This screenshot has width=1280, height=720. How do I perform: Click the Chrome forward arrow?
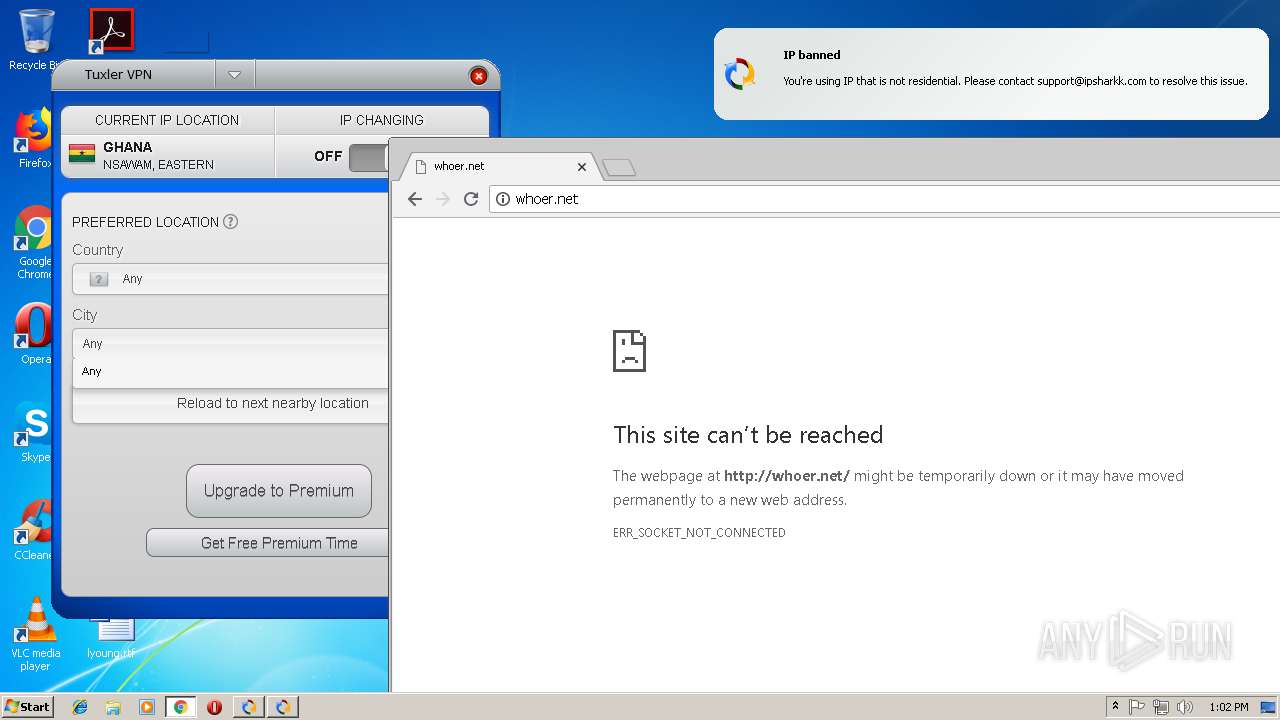443,199
